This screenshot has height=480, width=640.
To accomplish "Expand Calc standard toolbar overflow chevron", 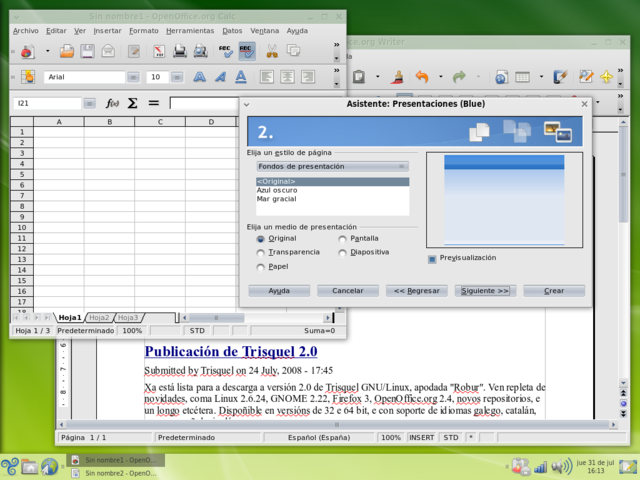I will (x=336, y=45).
